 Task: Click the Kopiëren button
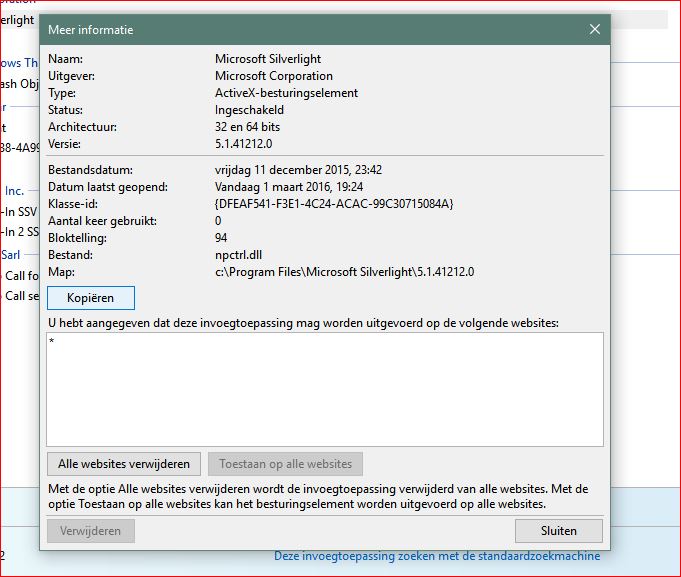90,298
